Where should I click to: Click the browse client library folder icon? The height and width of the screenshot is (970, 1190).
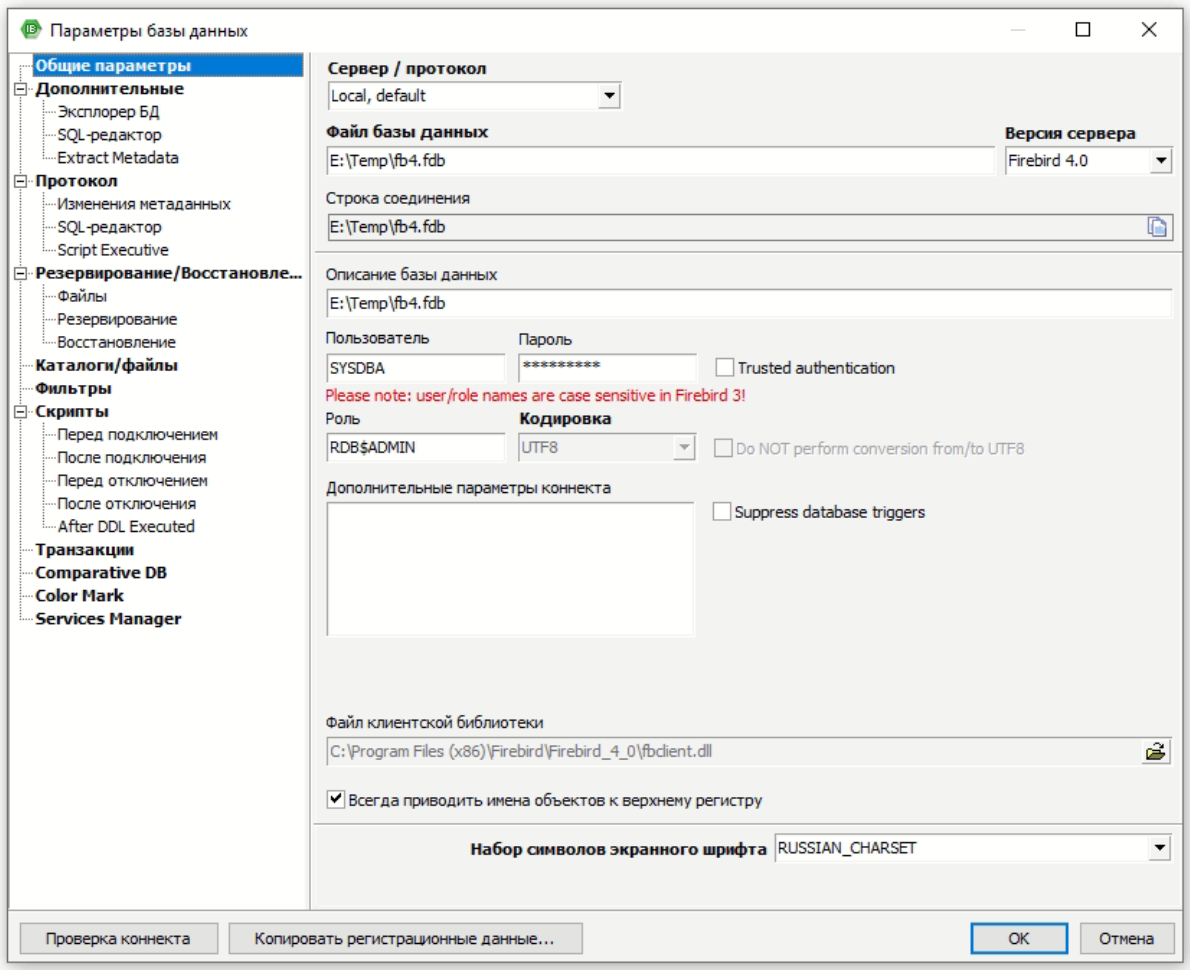click(x=1156, y=752)
